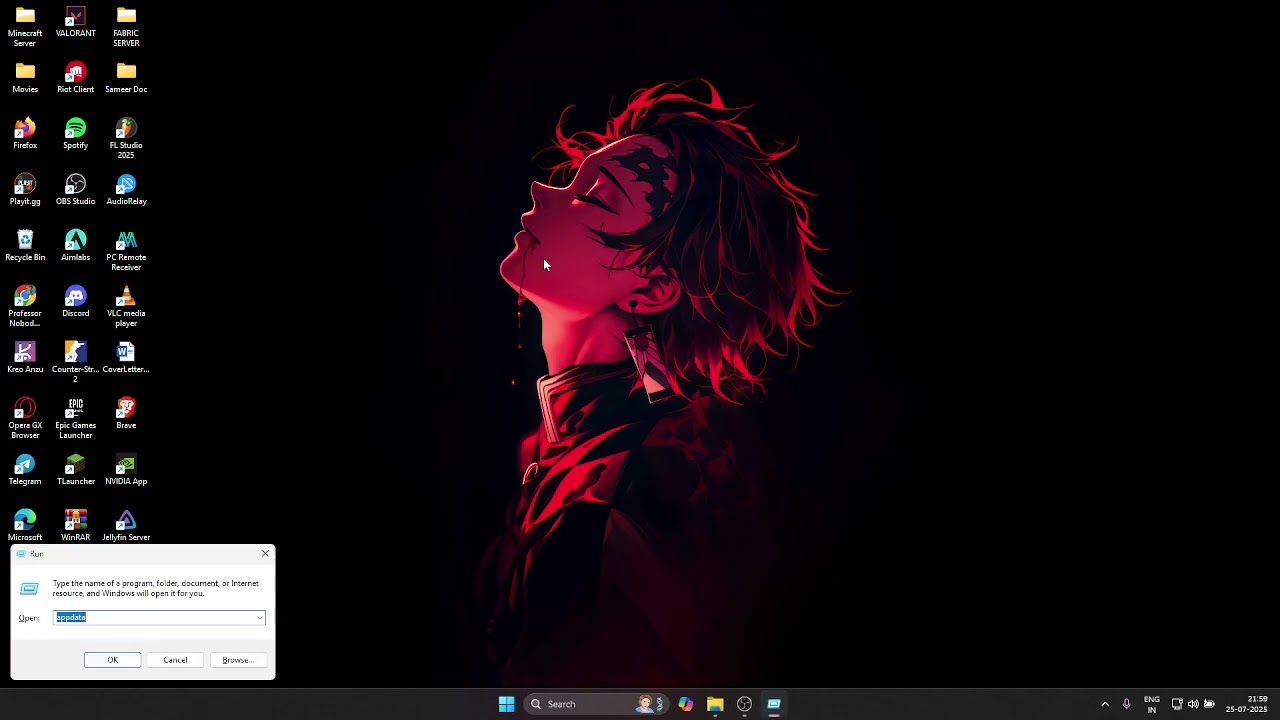Select the VLC media player icon
This screenshot has height=720, width=1280.
tap(126, 306)
